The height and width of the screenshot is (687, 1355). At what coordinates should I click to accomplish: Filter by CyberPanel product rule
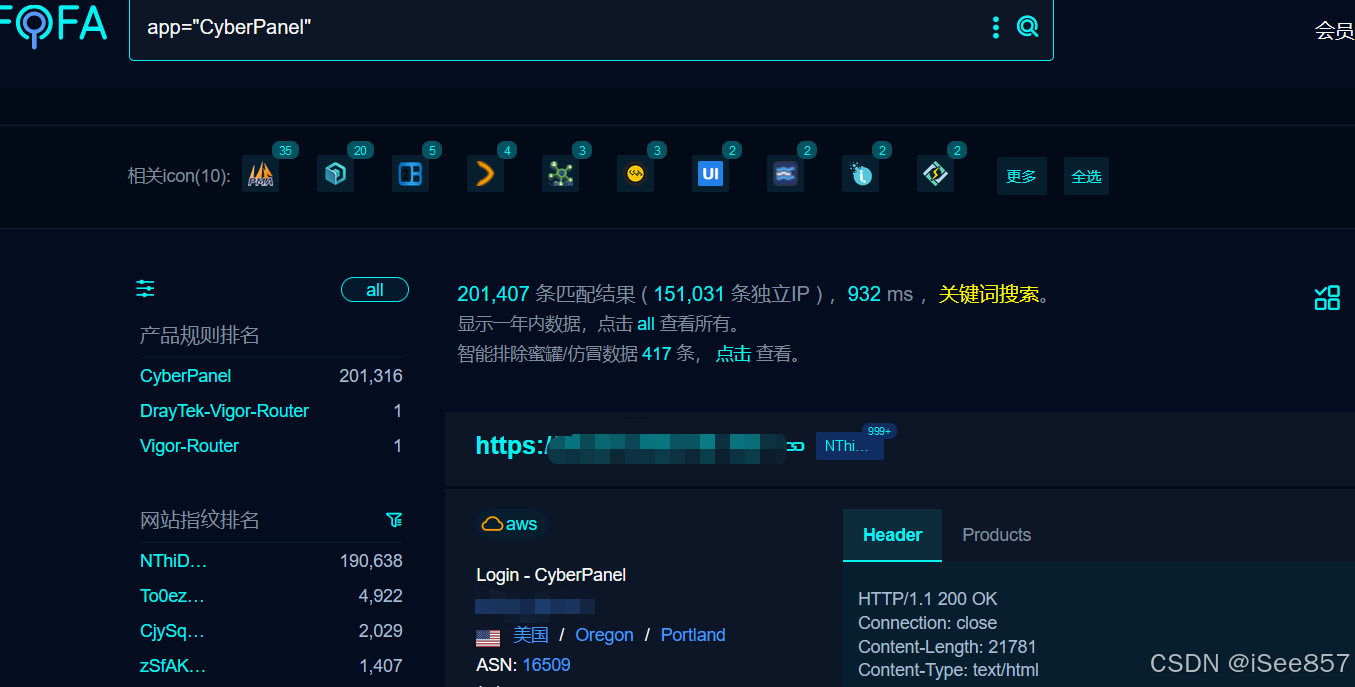coord(186,376)
